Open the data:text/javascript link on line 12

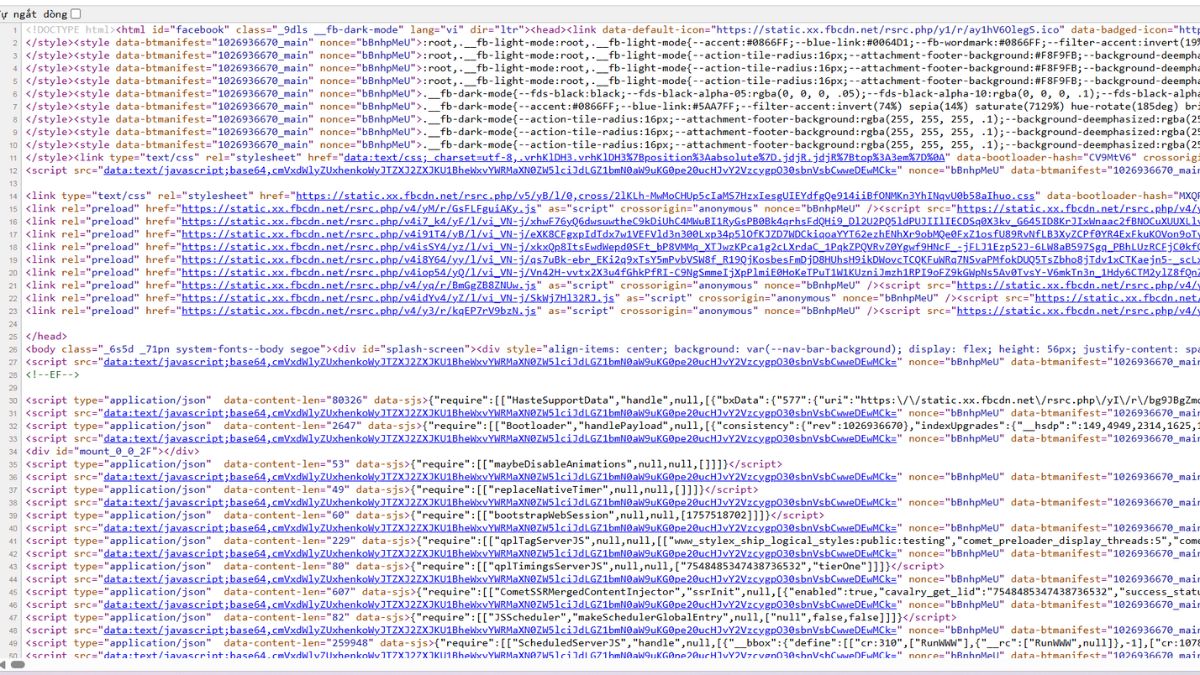coord(500,170)
